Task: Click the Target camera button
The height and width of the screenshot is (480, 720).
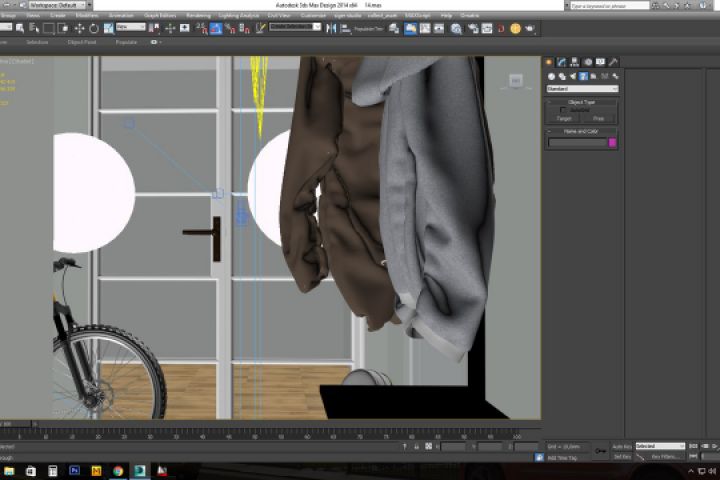Action: (x=564, y=118)
